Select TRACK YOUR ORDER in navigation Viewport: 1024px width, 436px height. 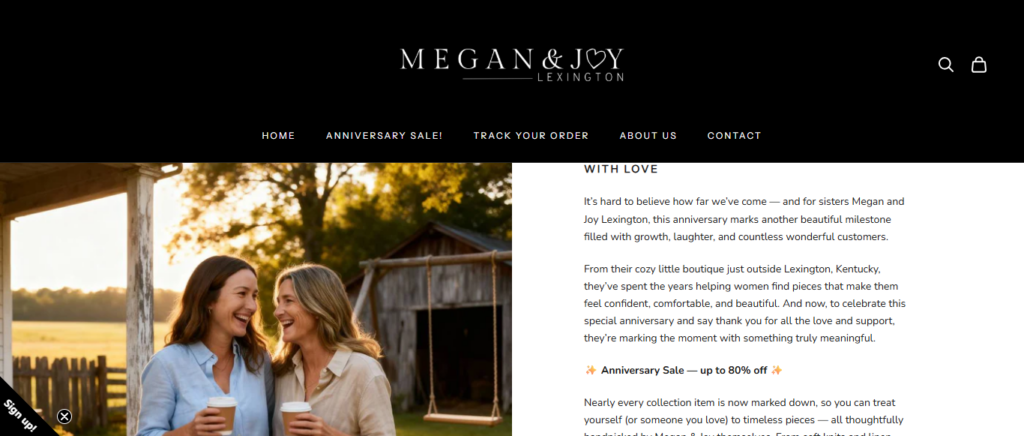tap(531, 136)
